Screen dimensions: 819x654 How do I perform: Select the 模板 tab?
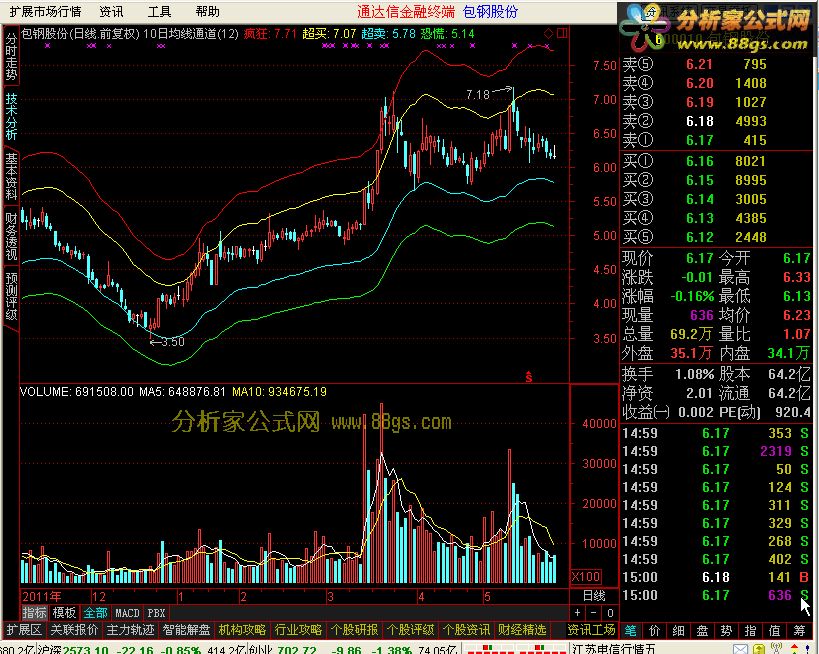tap(64, 613)
